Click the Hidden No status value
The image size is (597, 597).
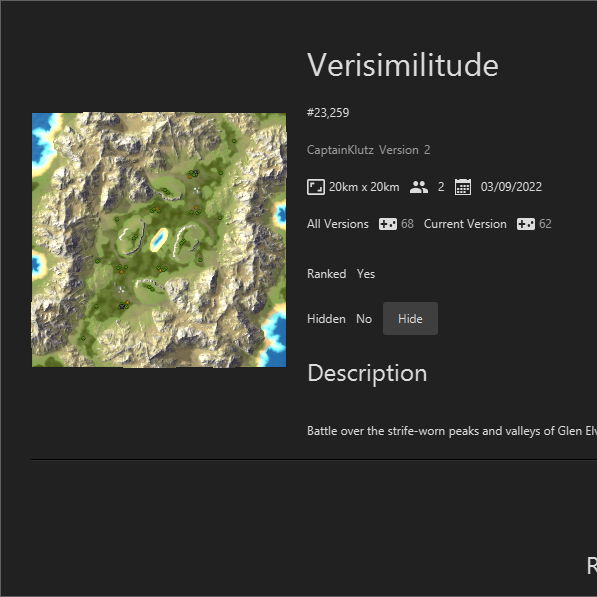point(364,319)
